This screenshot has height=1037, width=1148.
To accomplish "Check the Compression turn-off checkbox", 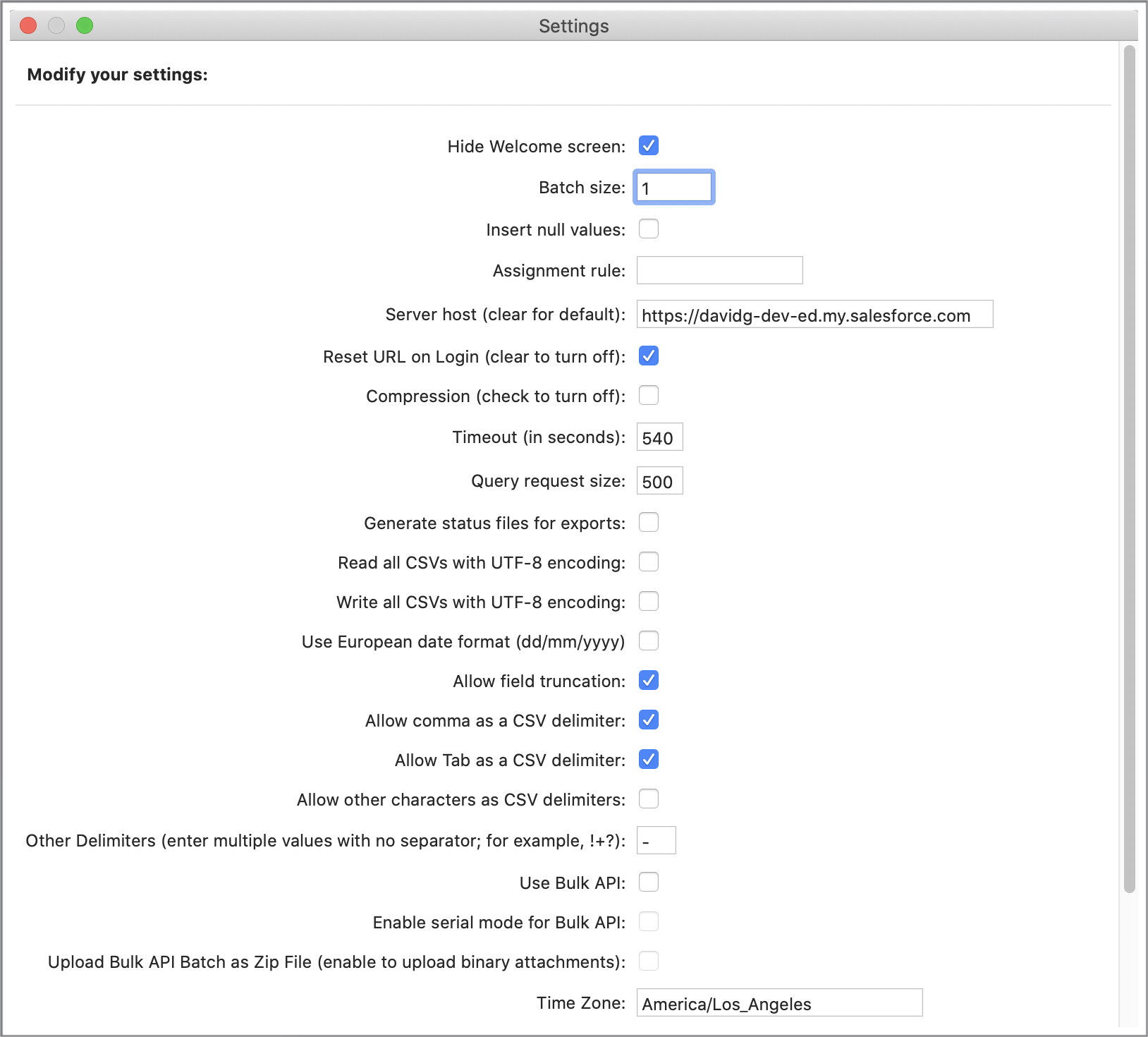I will coord(648,396).
